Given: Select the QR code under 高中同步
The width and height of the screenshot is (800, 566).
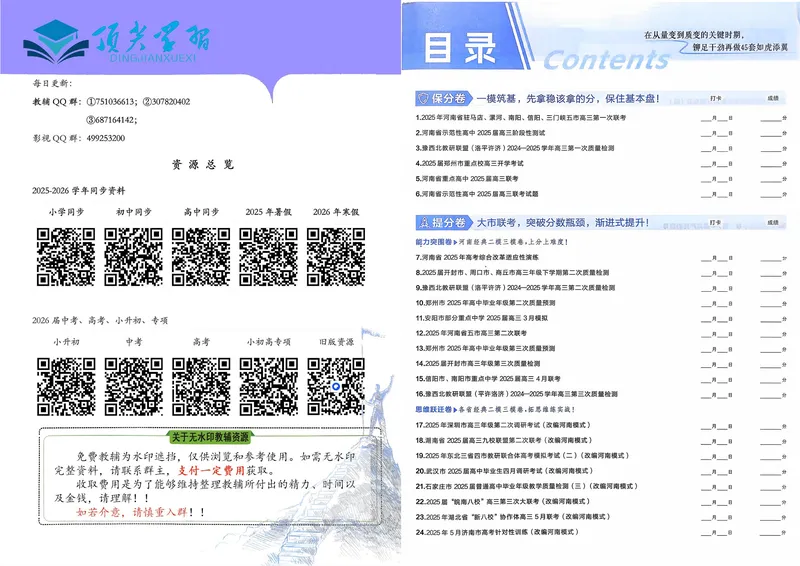Looking at the screenshot, I should [201, 257].
